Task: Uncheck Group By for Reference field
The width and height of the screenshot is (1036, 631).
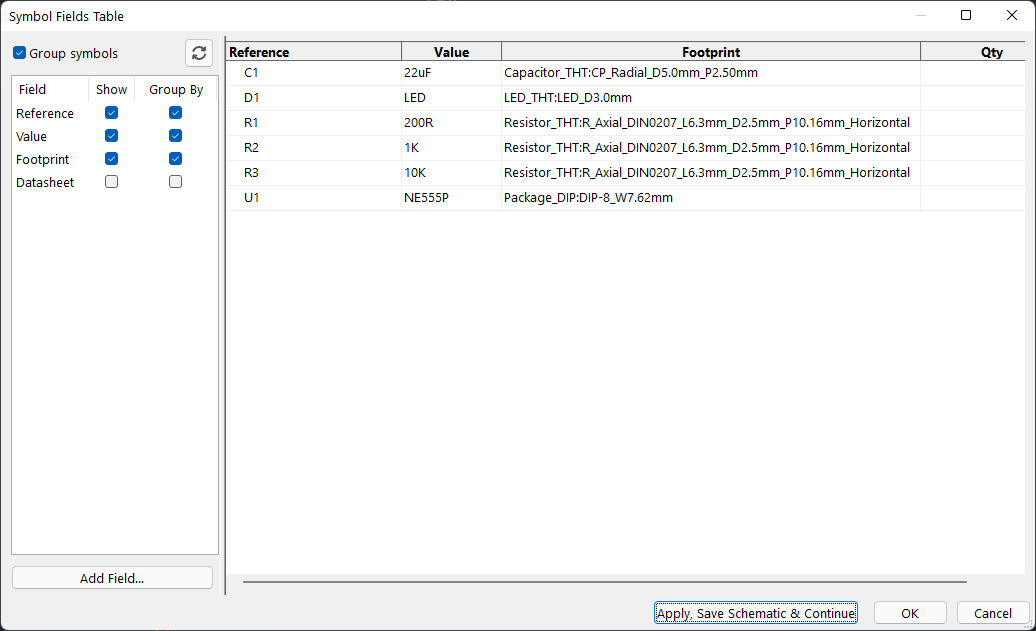Action: click(175, 113)
